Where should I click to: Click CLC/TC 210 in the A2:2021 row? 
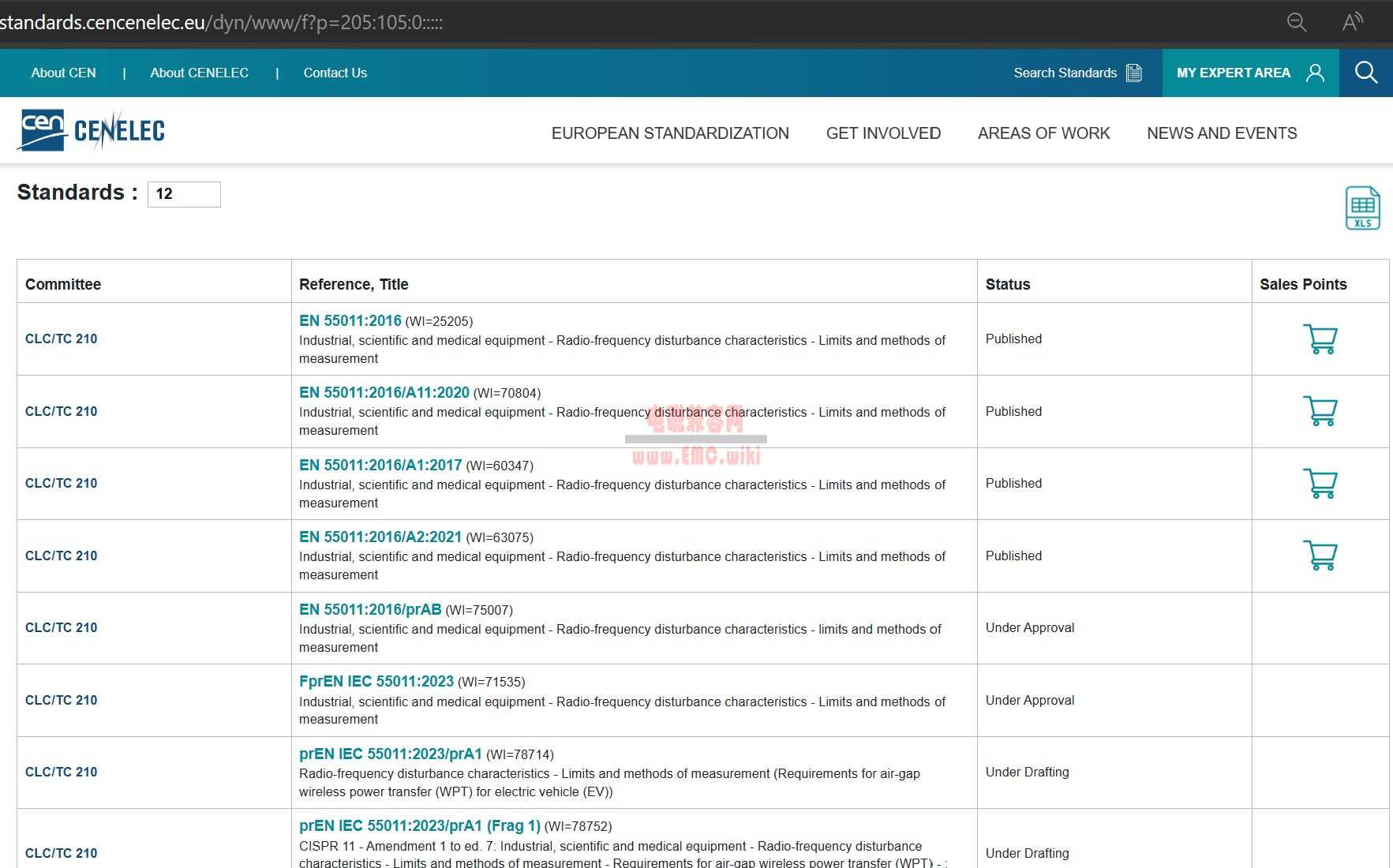62,556
